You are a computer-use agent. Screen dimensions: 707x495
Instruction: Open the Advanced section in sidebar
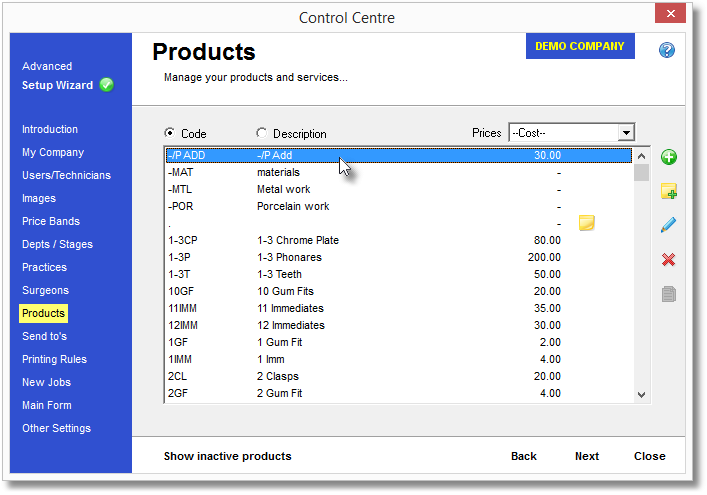(x=47, y=66)
